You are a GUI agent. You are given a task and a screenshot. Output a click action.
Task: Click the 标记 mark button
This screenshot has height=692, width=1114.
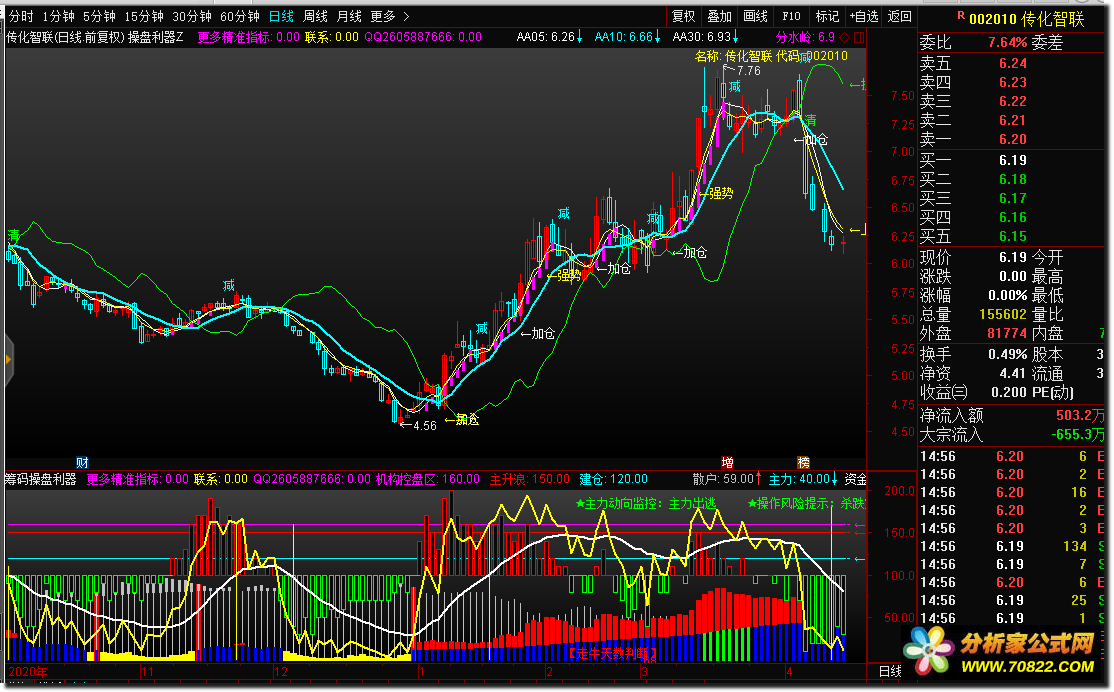pyautogui.click(x=827, y=16)
